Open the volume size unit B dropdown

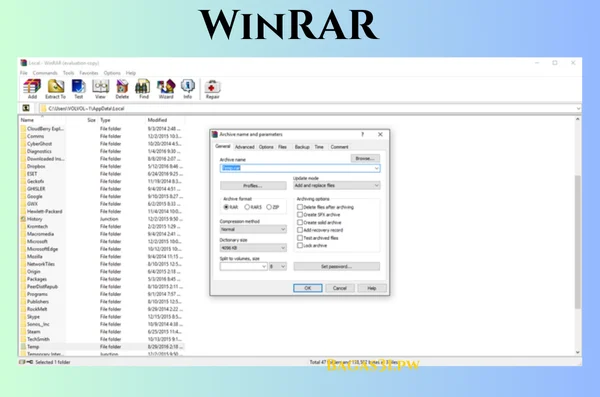[277, 266]
